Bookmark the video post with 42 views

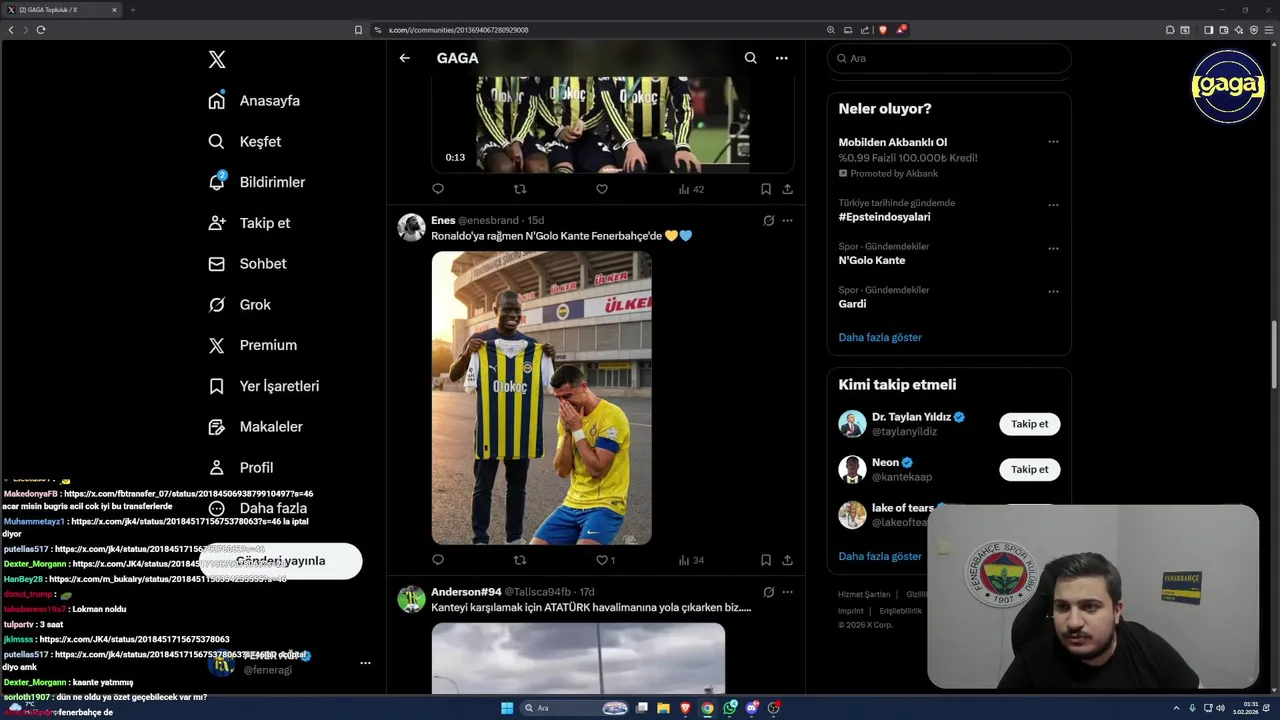(766, 189)
